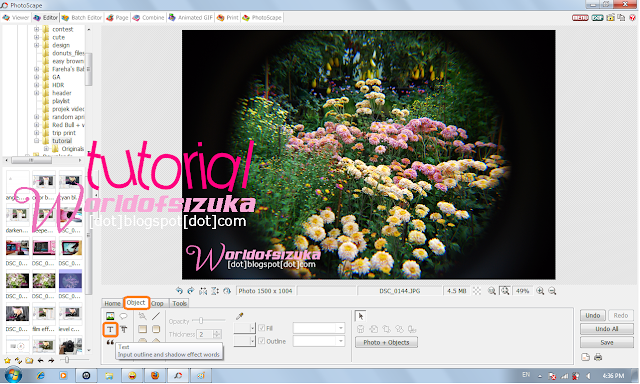Screen dimensions: 640x384
Task: Select the straight Line drawing tool
Action: point(156,316)
